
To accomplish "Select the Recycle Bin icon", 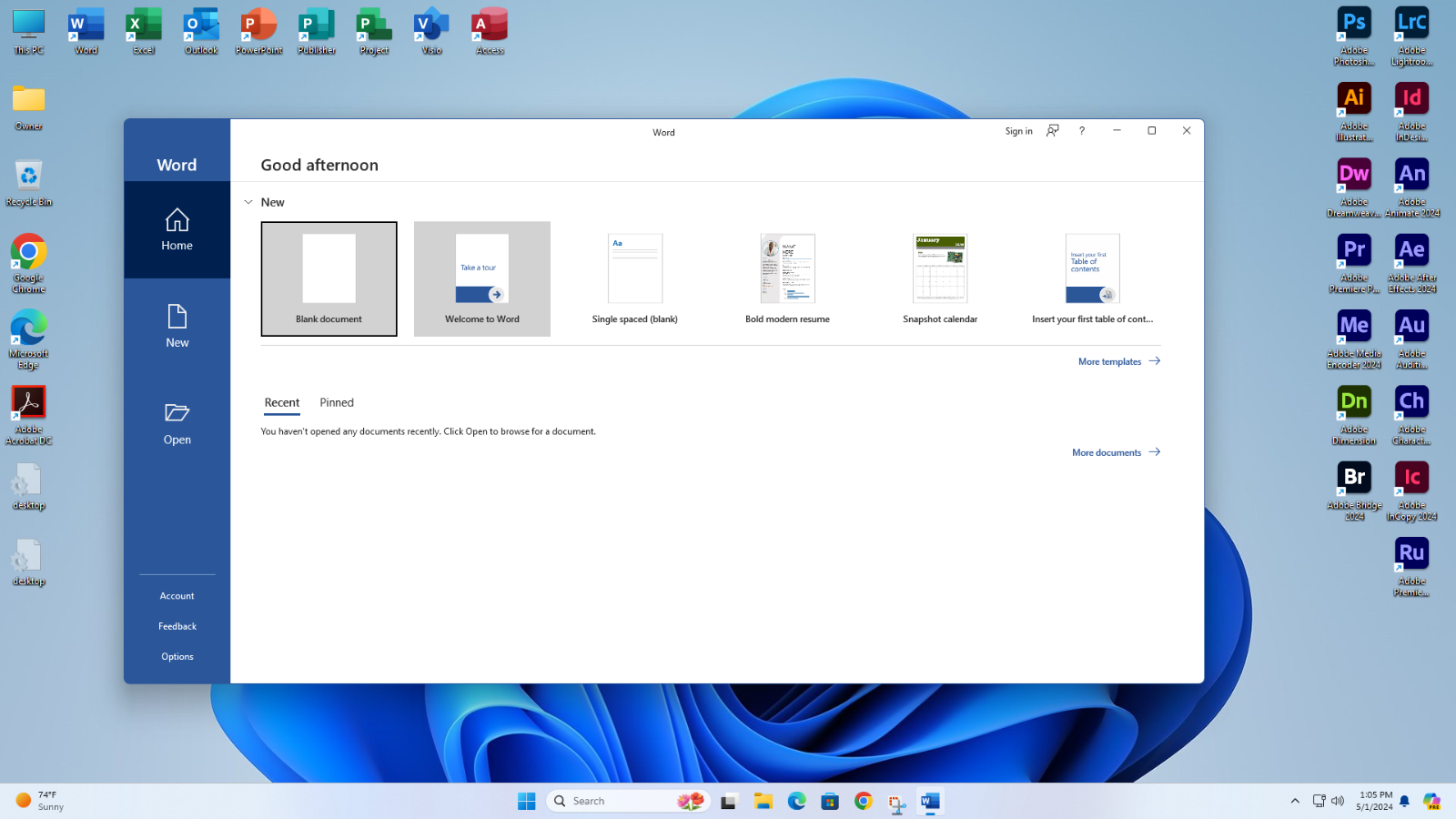I will pos(29,183).
